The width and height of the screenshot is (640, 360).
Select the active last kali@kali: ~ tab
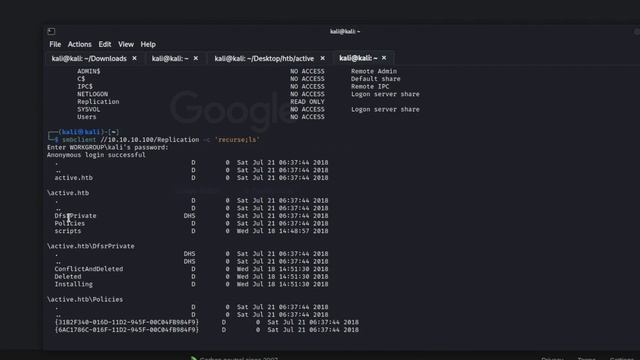click(x=358, y=58)
